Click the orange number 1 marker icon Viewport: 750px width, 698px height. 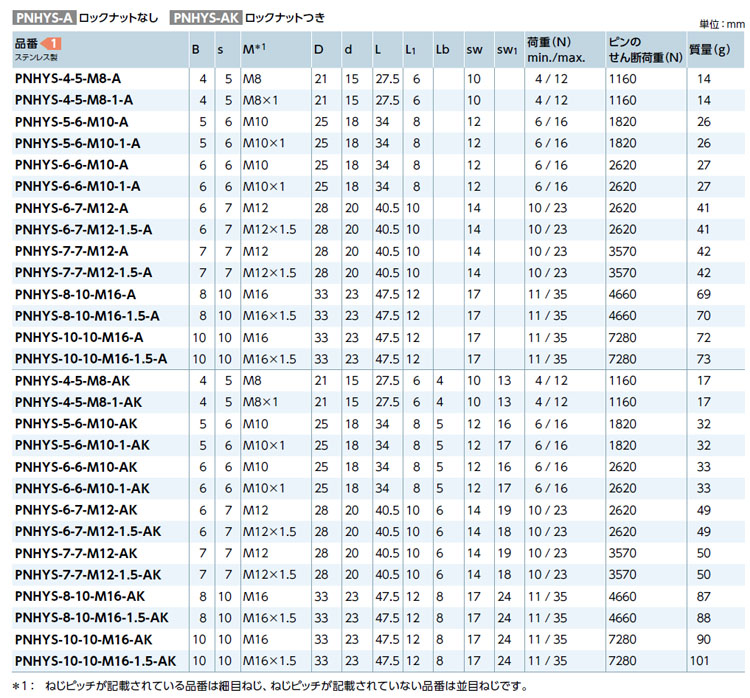point(56,43)
